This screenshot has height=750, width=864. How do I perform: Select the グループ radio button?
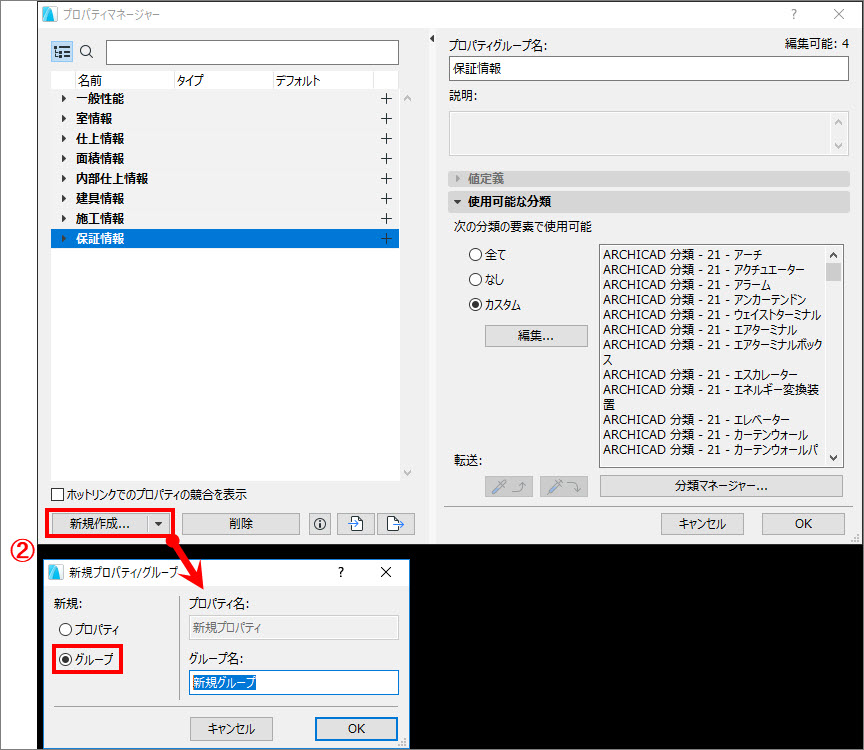tap(65, 659)
